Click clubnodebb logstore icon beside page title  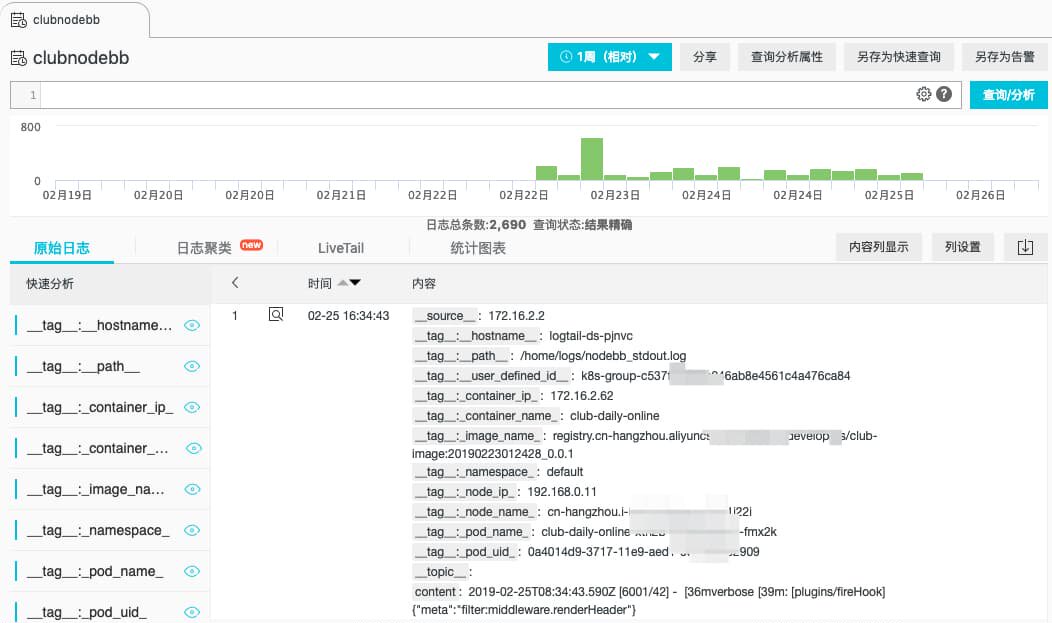(19, 58)
